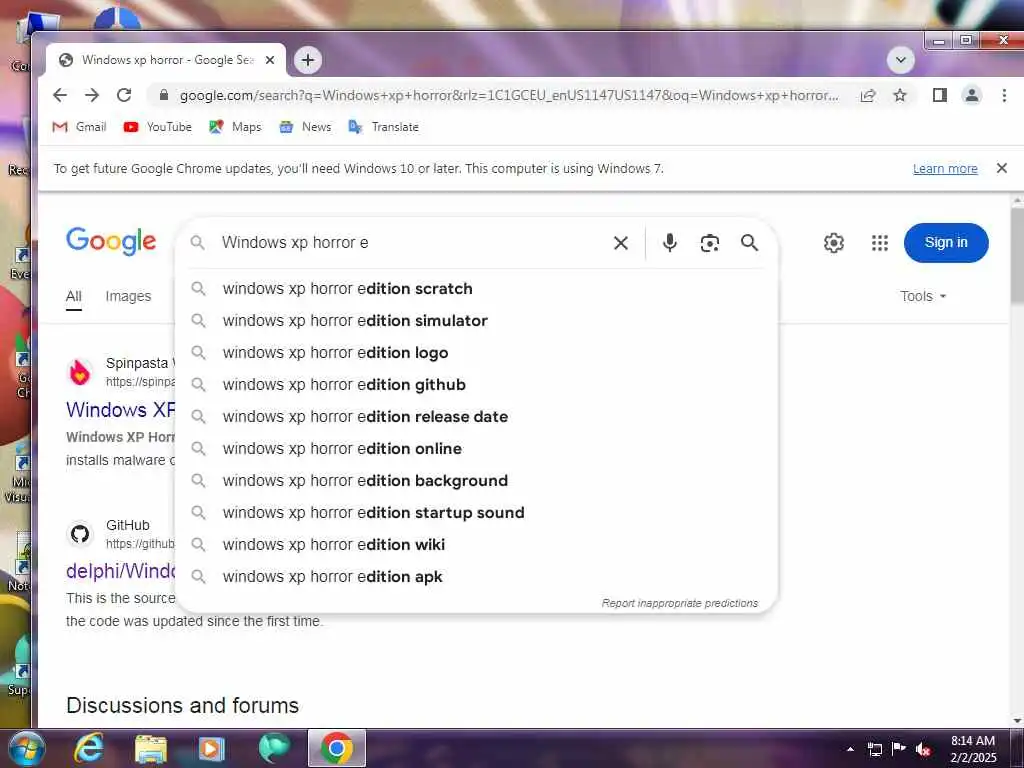The height and width of the screenshot is (768, 1024).
Task: Open the taskbar clock showing 8:14 AM
Action: click(973, 749)
